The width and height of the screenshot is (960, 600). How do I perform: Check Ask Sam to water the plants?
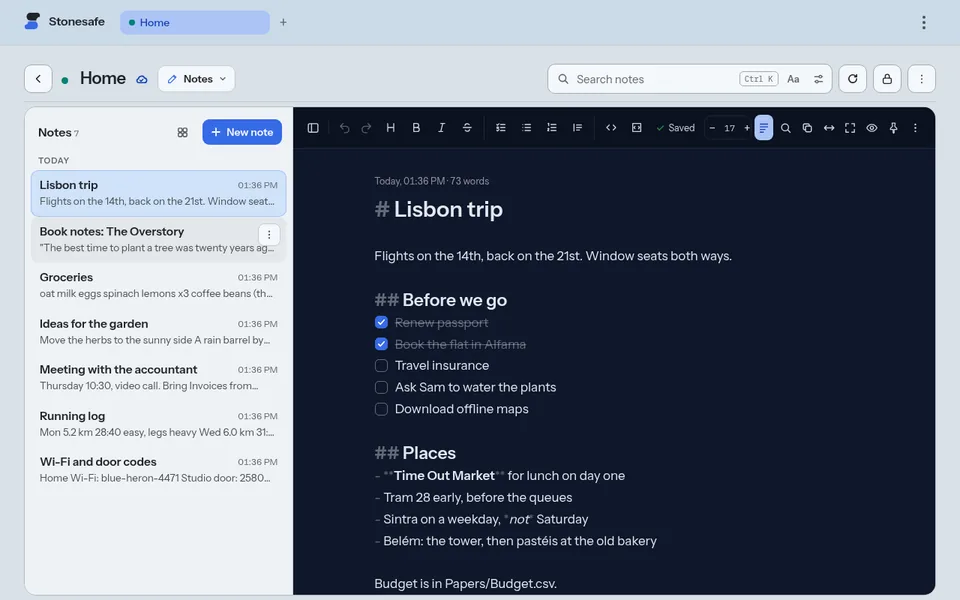(381, 388)
